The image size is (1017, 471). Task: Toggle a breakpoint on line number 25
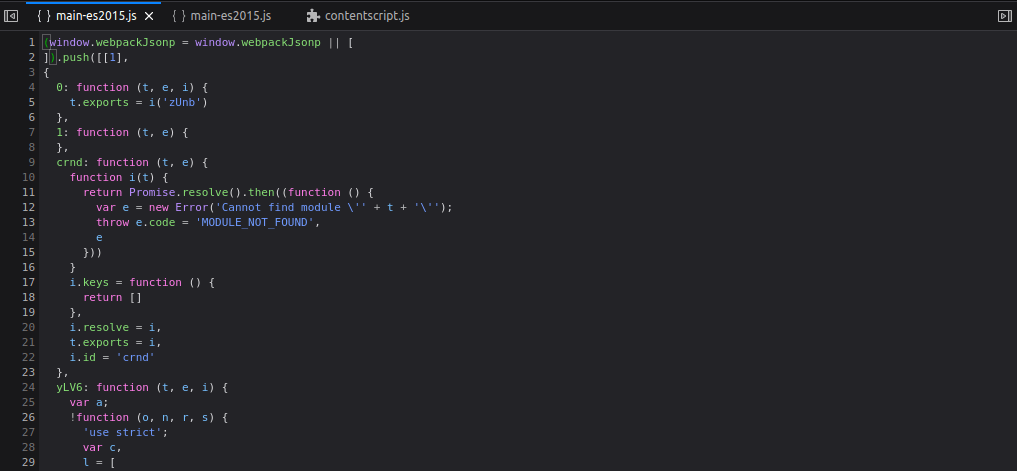[x=29, y=402]
